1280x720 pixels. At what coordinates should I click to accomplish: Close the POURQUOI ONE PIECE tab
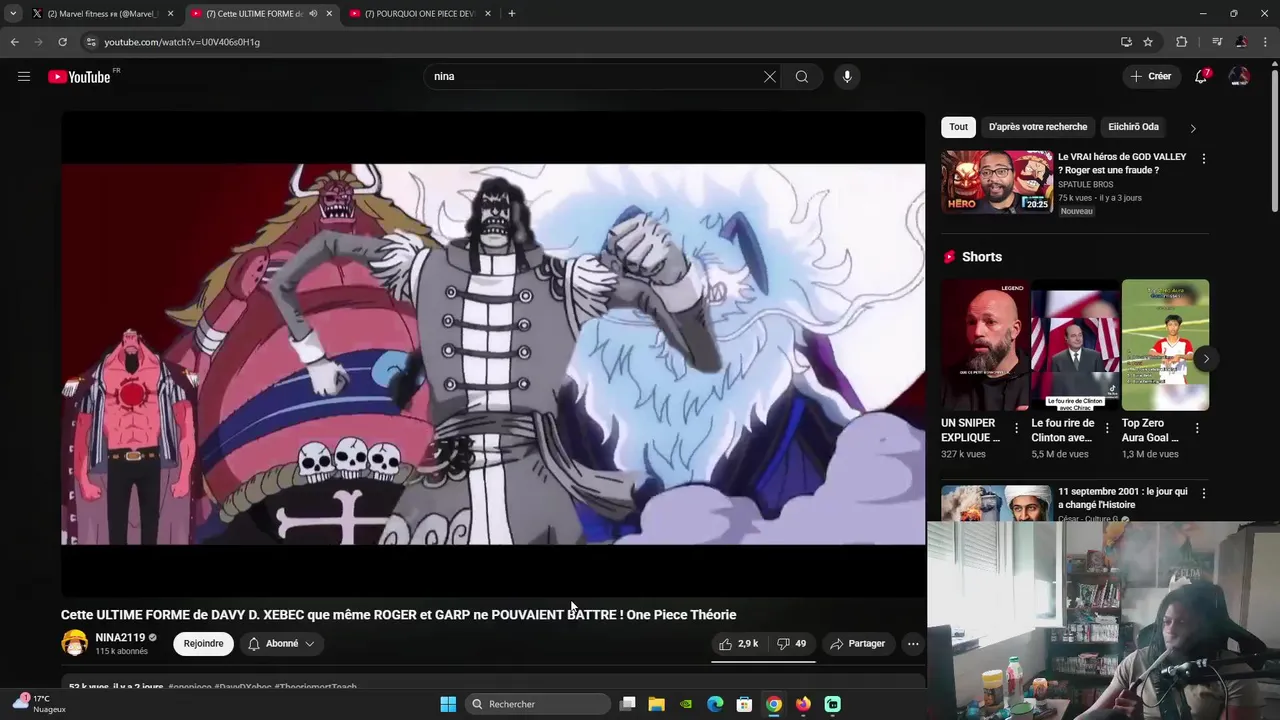pyautogui.click(x=487, y=14)
